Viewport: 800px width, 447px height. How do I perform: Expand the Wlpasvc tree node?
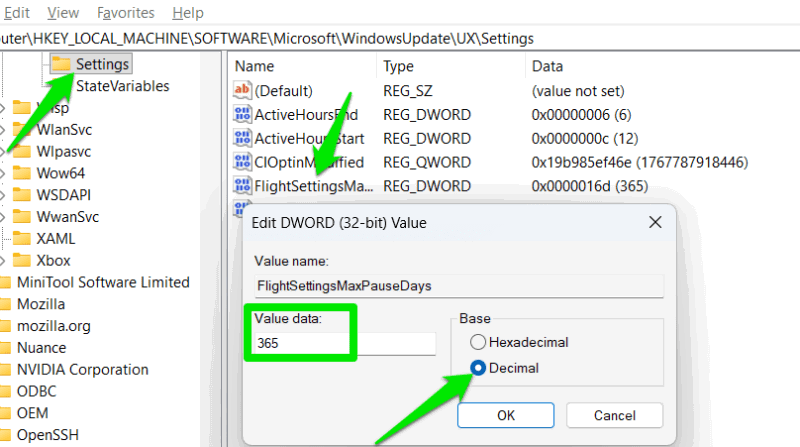3,152
